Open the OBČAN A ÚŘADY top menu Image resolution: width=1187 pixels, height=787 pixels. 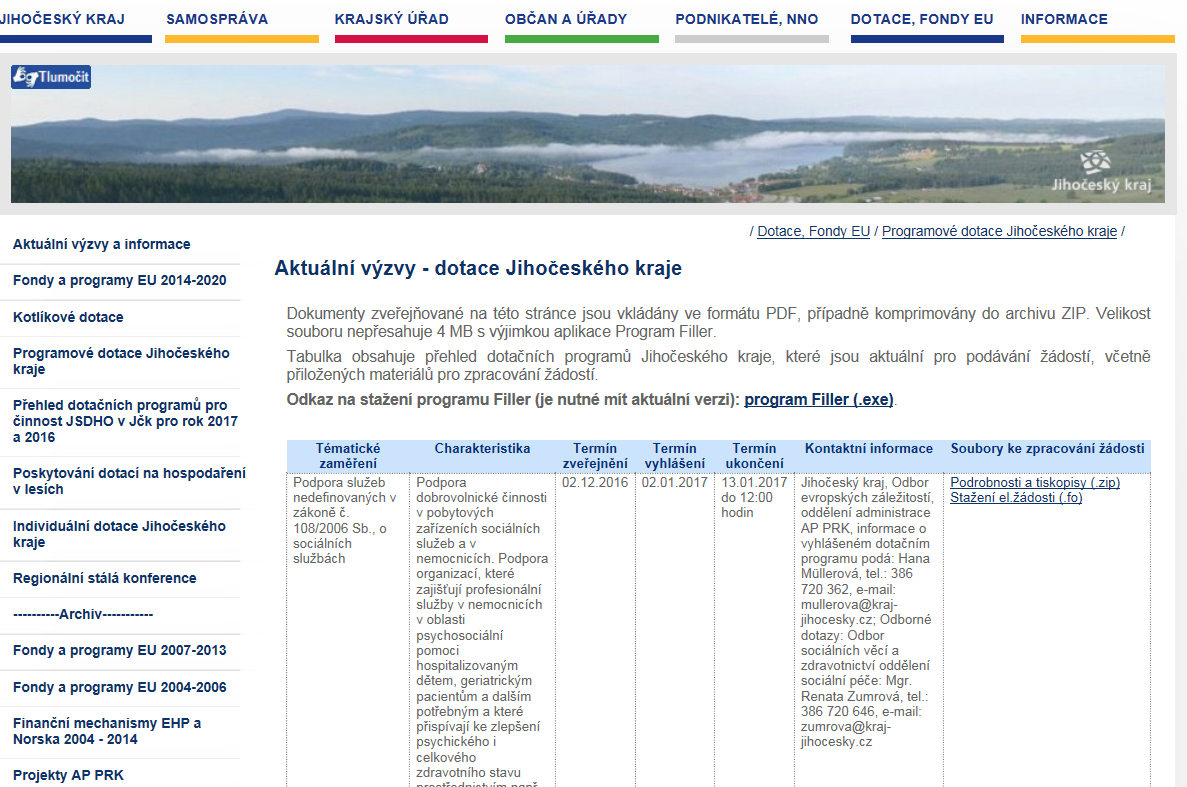tap(566, 20)
